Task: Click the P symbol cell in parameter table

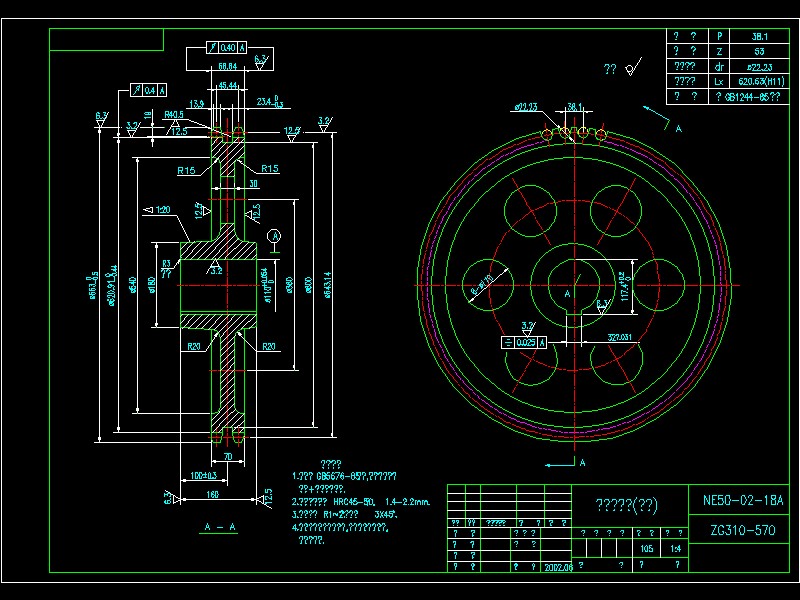Action: (x=719, y=36)
